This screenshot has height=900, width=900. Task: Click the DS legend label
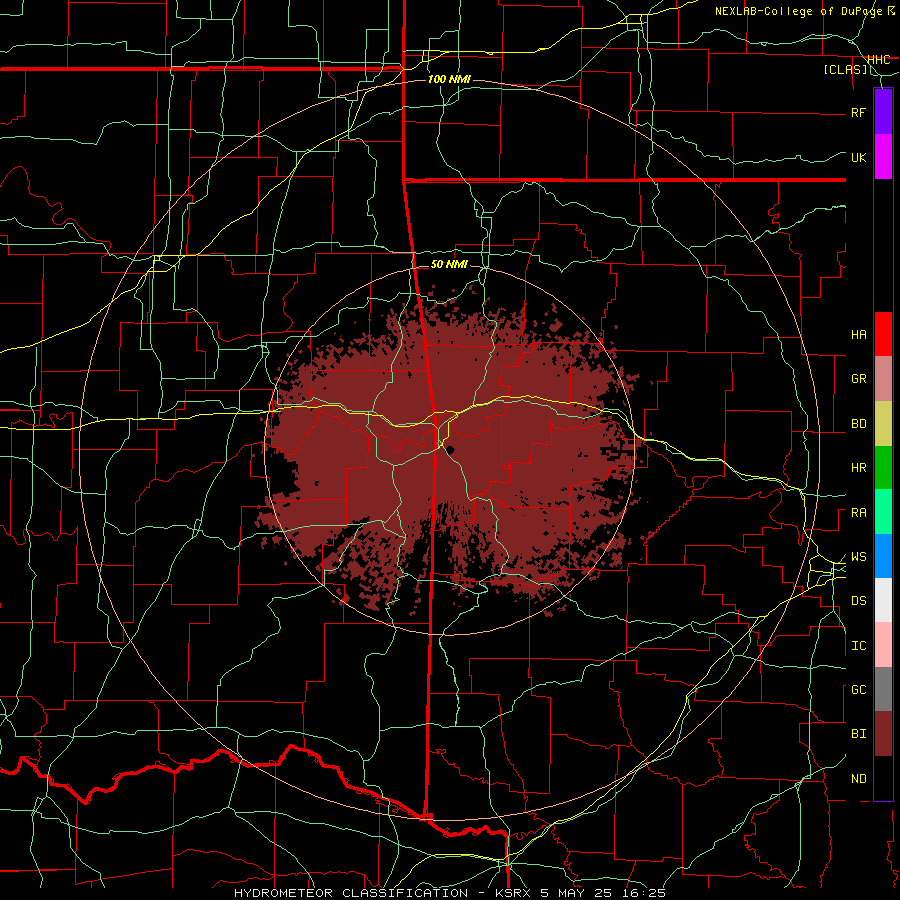(x=858, y=601)
